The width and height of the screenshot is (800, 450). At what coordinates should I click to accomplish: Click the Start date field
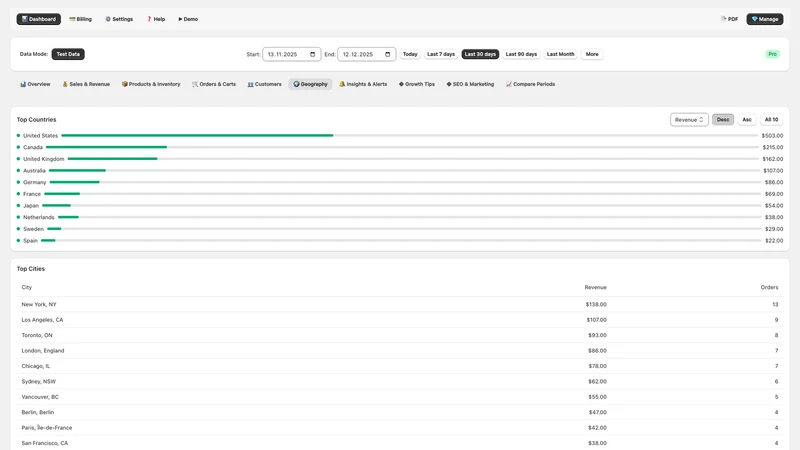point(292,54)
